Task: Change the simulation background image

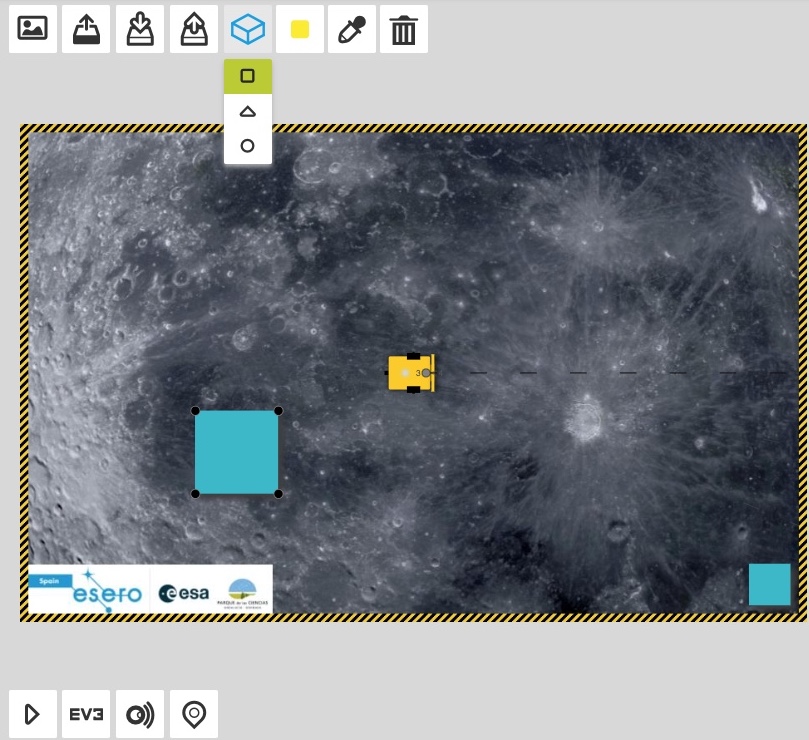Action: coord(33,29)
